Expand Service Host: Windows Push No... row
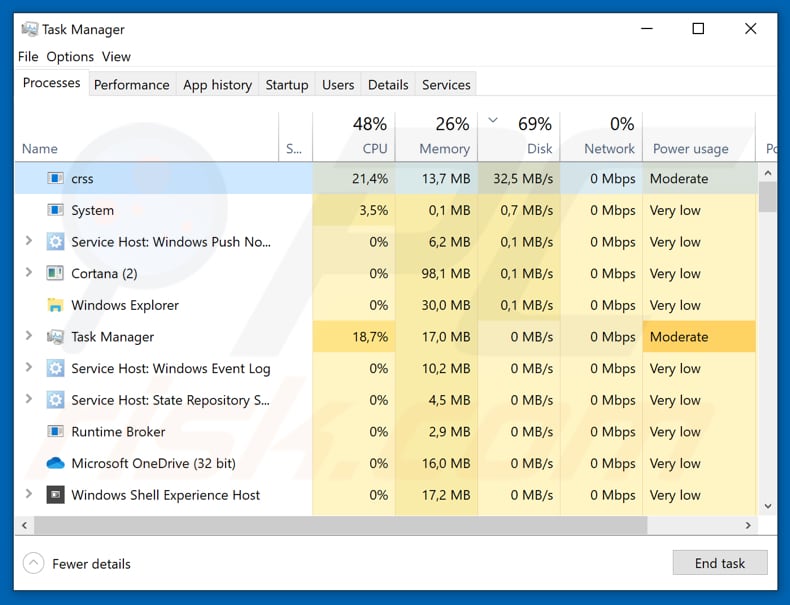 29,241
